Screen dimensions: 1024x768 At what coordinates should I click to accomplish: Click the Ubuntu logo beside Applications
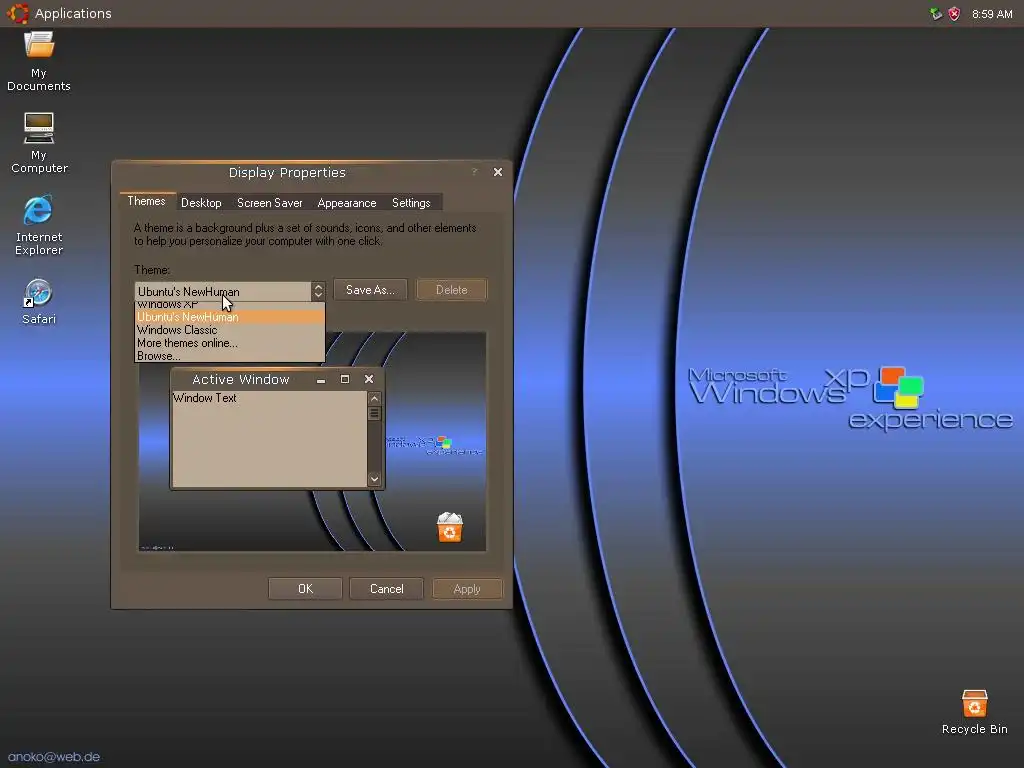(x=18, y=13)
